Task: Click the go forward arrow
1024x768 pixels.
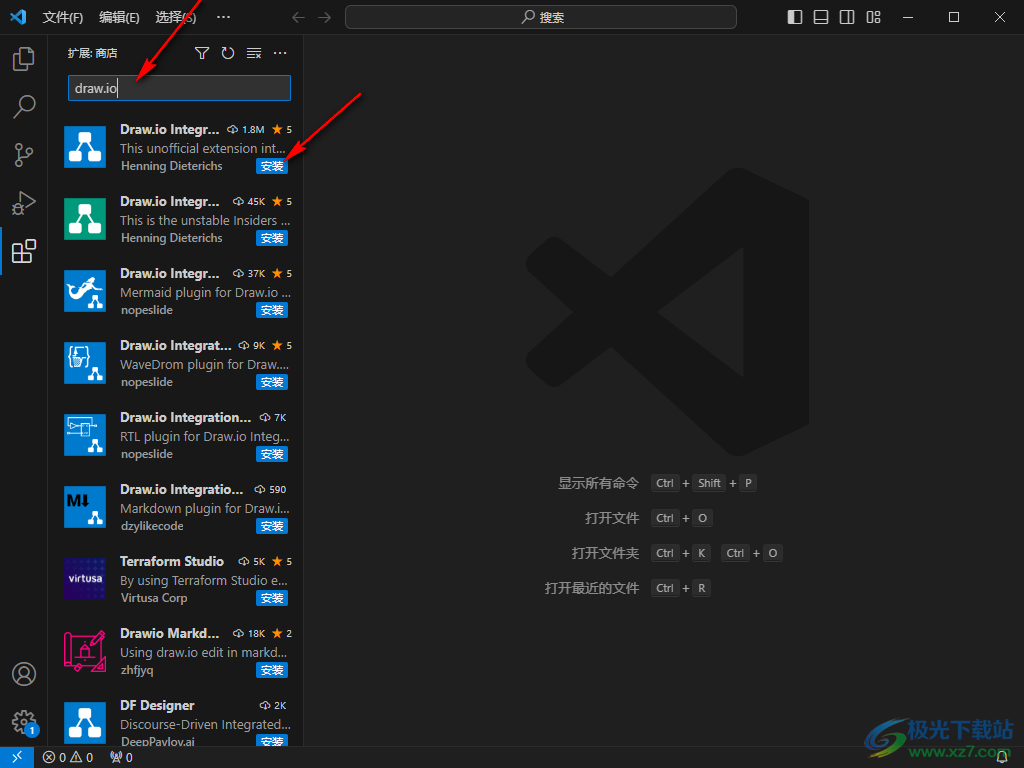Action: [x=325, y=17]
